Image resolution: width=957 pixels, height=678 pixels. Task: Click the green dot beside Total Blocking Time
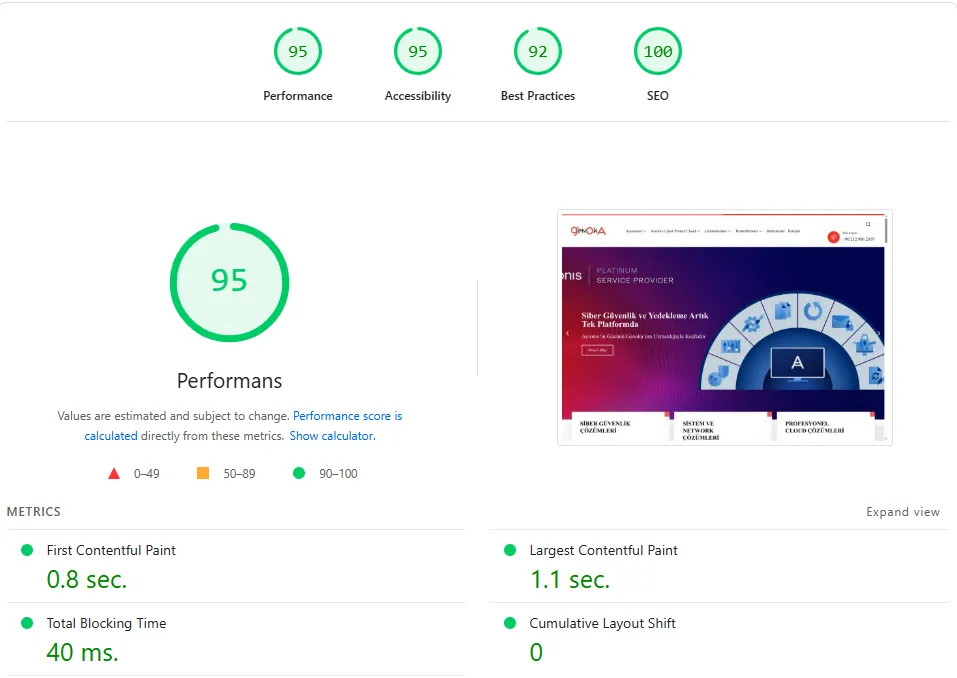(x=27, y=623)
